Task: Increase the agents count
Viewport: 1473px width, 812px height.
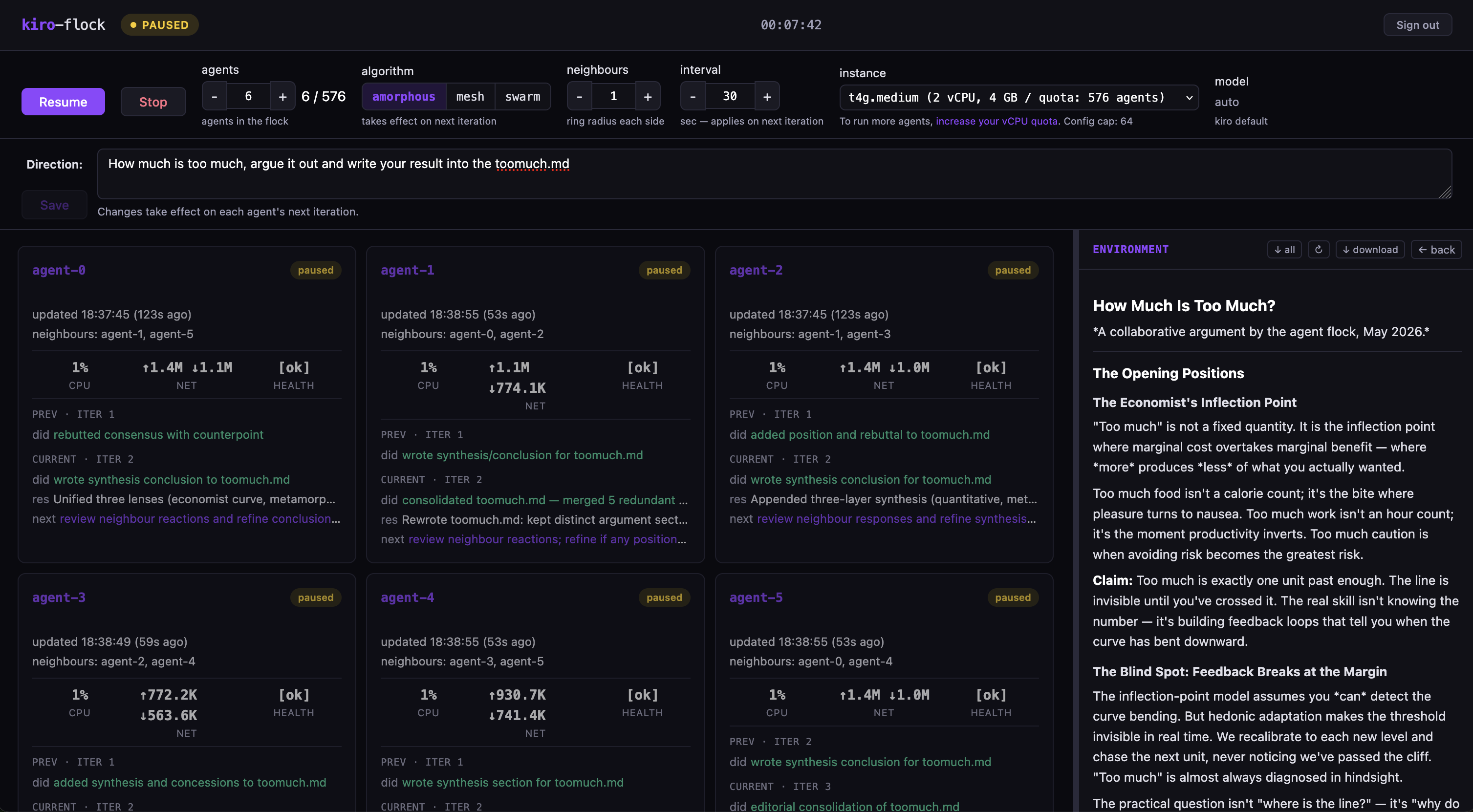Action: click(x=282, y=97)
